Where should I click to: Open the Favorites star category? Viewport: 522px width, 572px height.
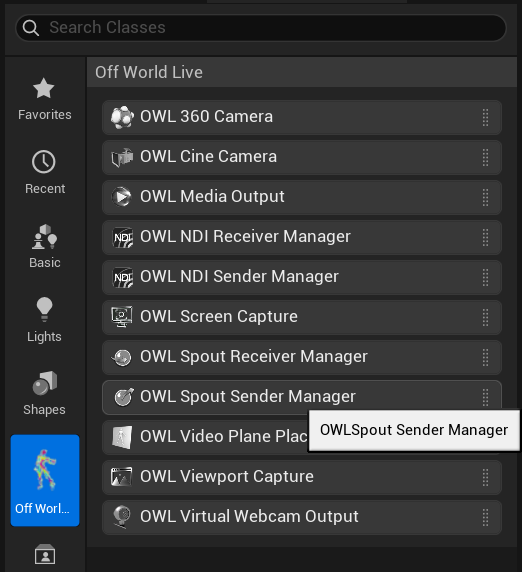[x=45, y=99]
